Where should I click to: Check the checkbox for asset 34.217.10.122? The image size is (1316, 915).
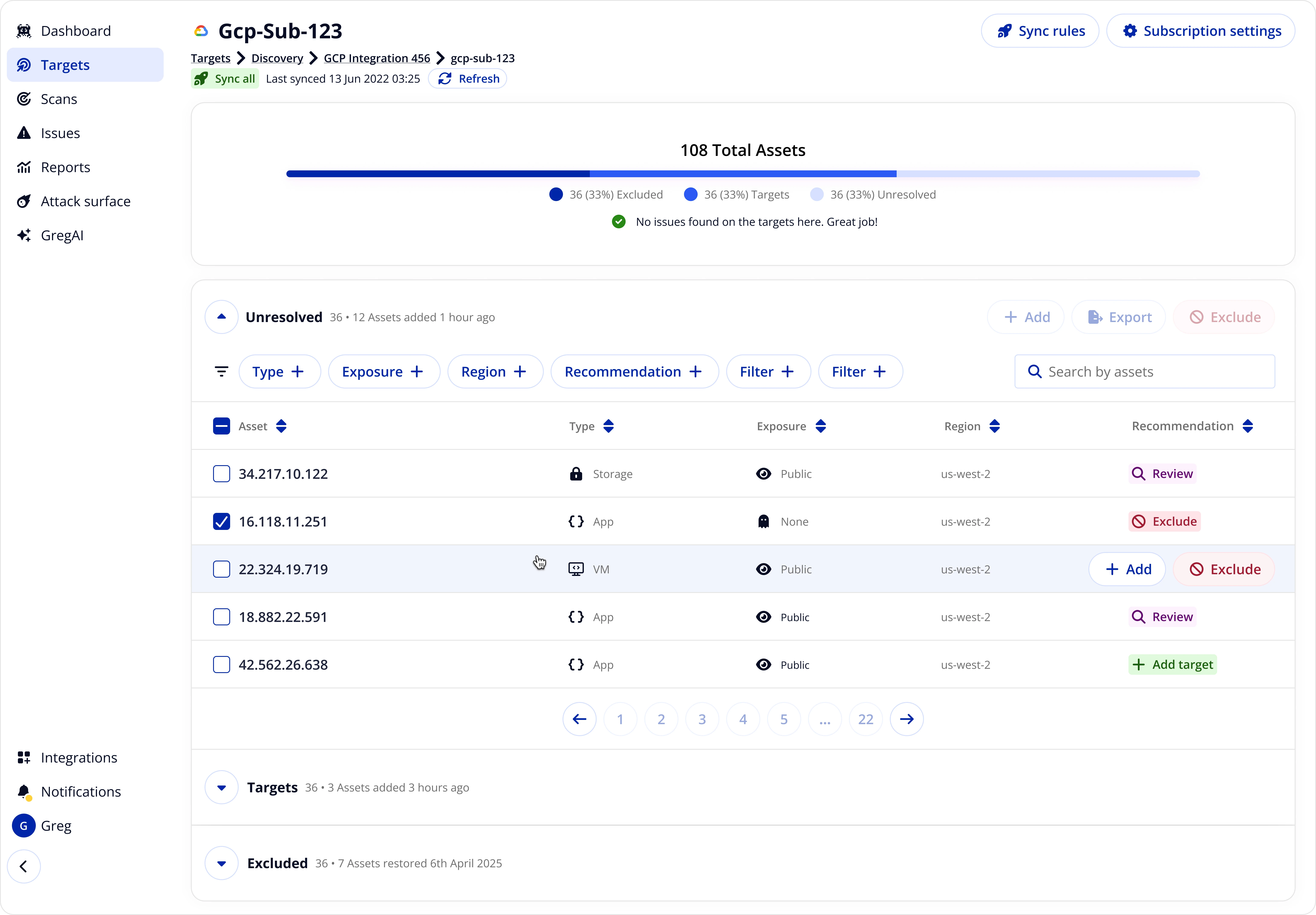[x=222, y=474]
